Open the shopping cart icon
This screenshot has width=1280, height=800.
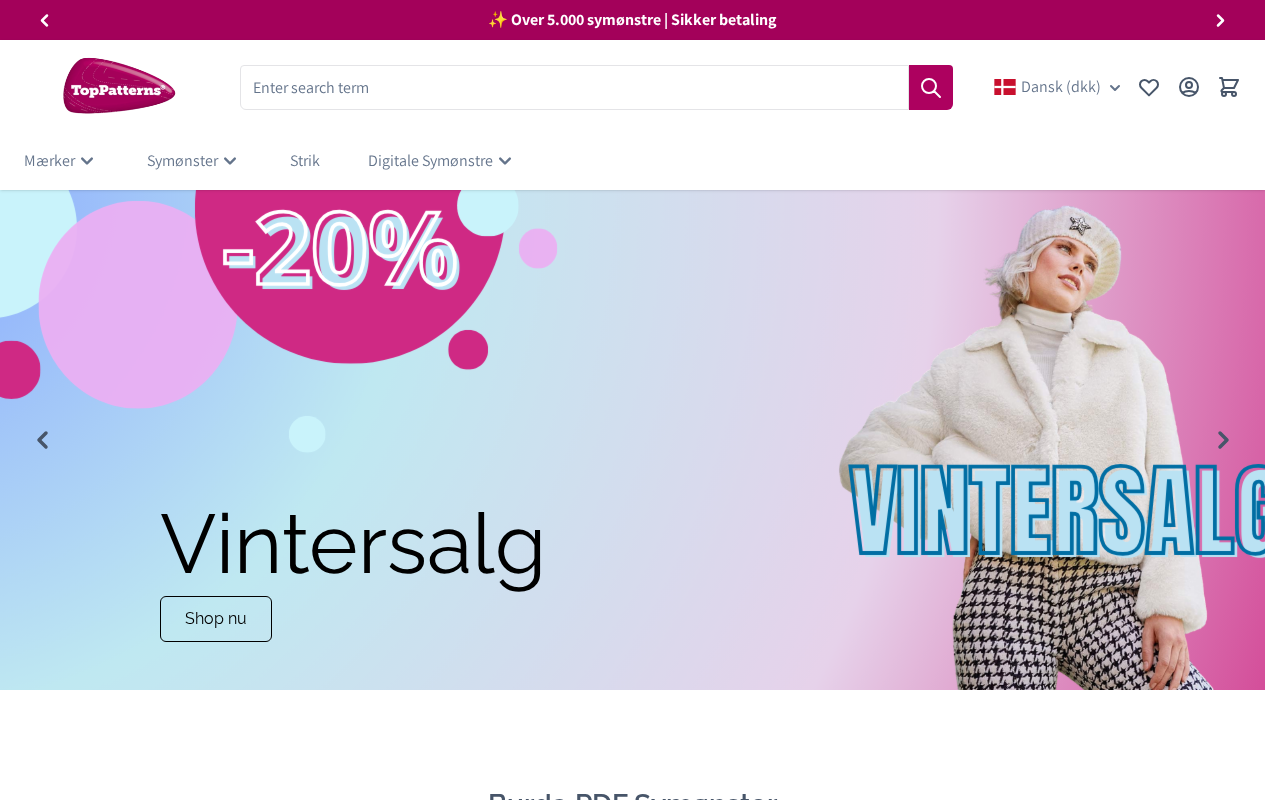1229,87
